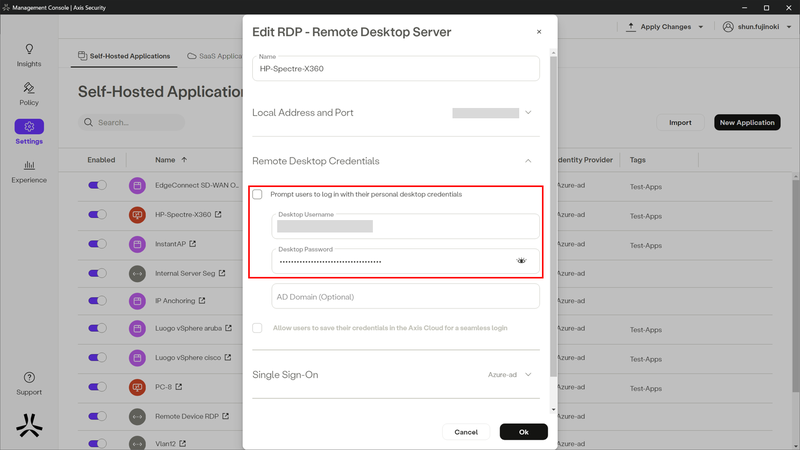
Task: Toggle Luogo vSphere aruba enabled switch
Action: tap(97, 328)
